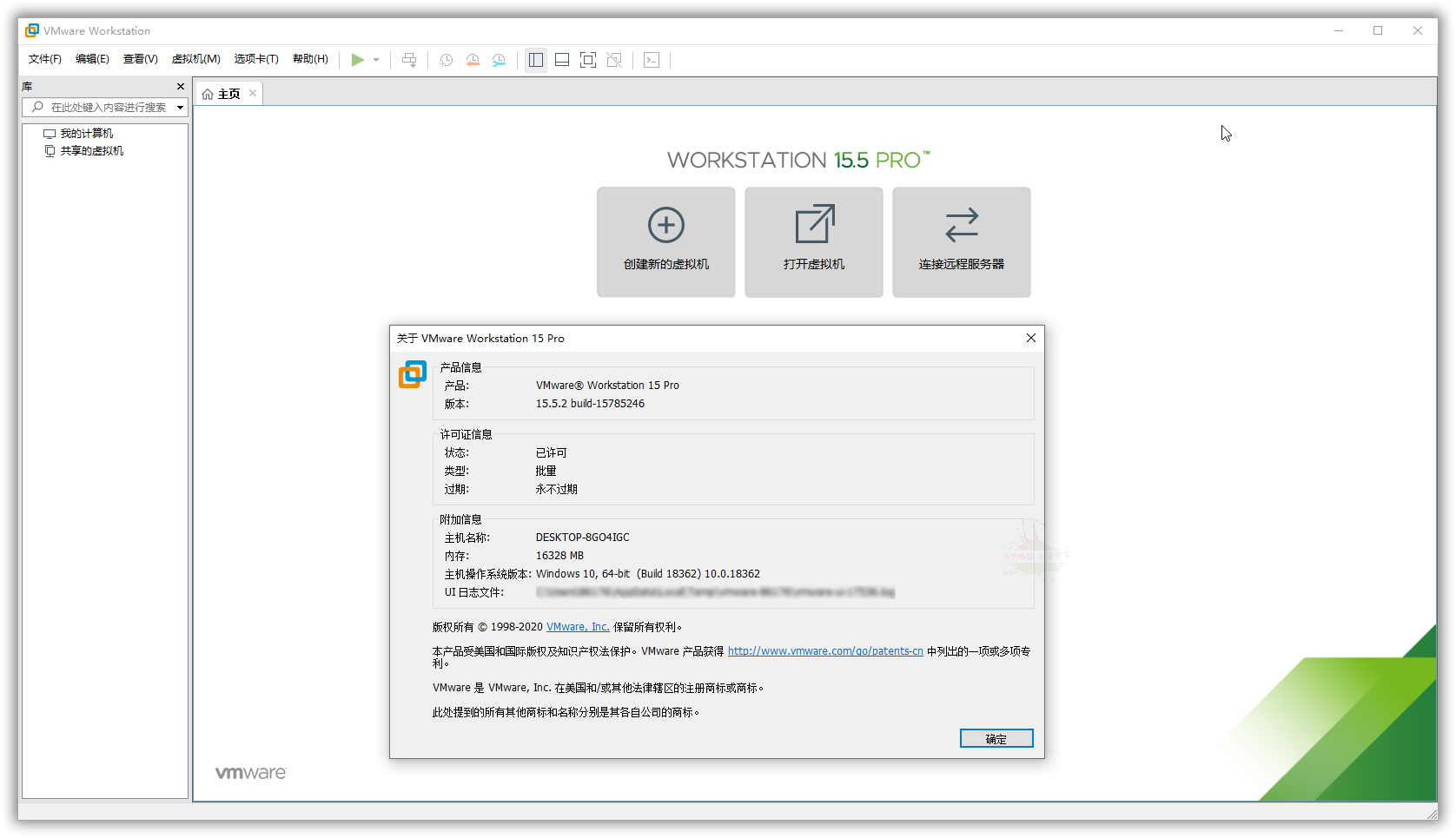Click the revert to snapshot icon
Screen dimensions: 1456x838
coord(473,60)
